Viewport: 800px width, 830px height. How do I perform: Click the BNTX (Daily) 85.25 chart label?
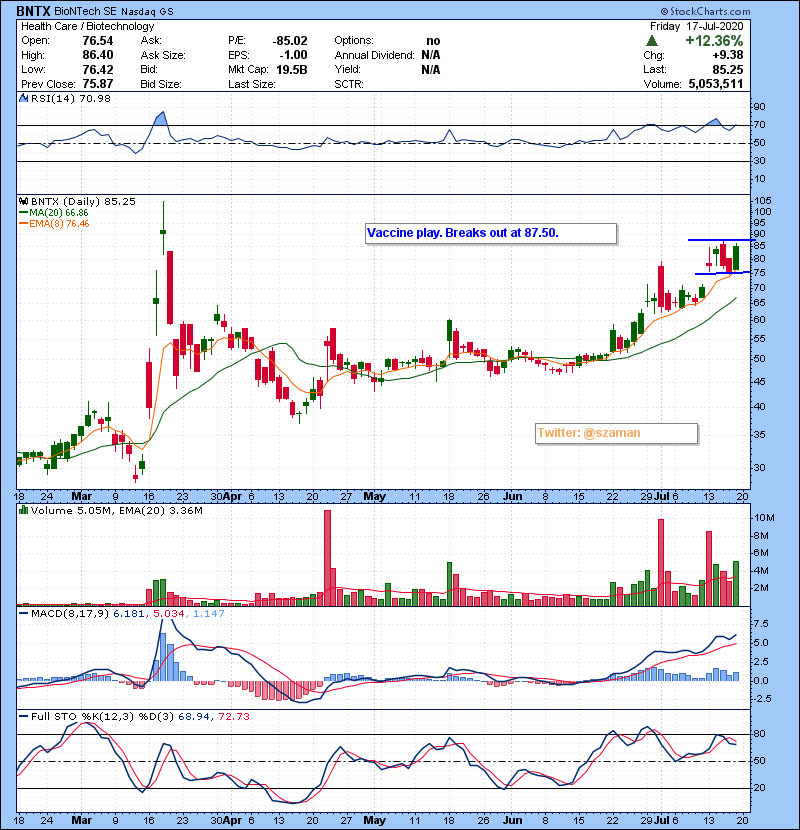[83, 201]
